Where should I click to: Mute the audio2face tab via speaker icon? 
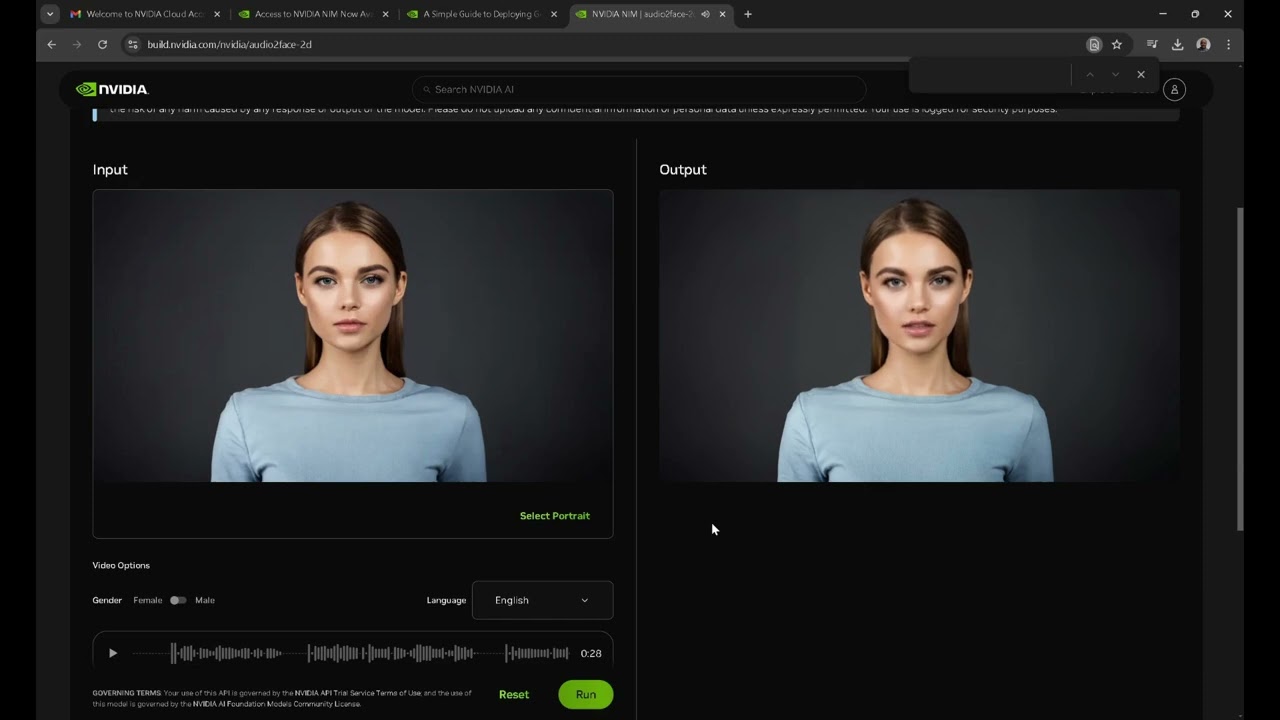pyautogui.click(x=705, y=14)
